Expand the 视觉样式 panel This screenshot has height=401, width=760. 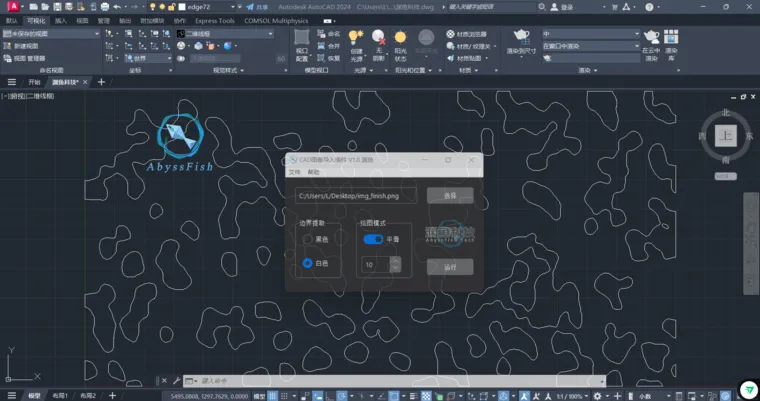coord(229,70)
